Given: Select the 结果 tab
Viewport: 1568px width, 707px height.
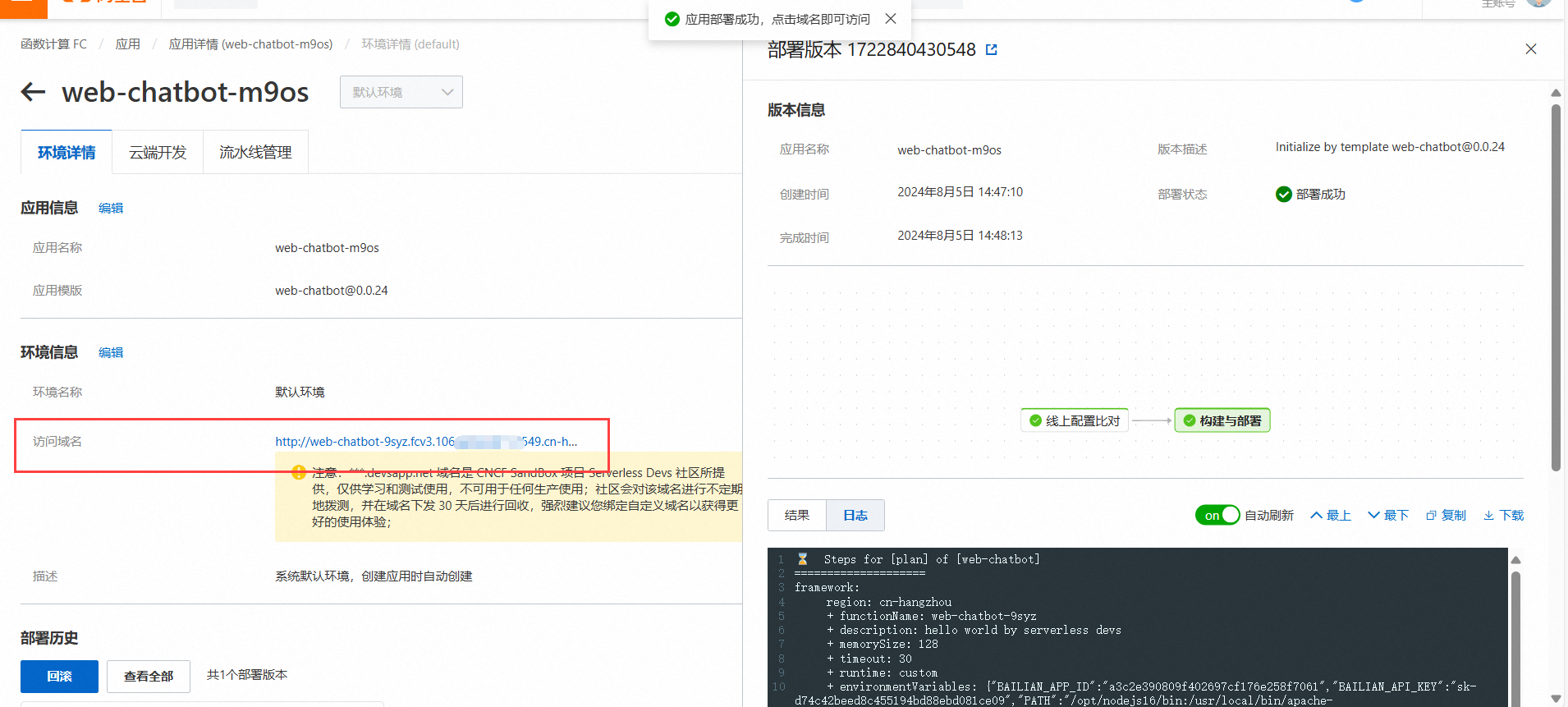Looking at the screenshot, I should 796,516.
